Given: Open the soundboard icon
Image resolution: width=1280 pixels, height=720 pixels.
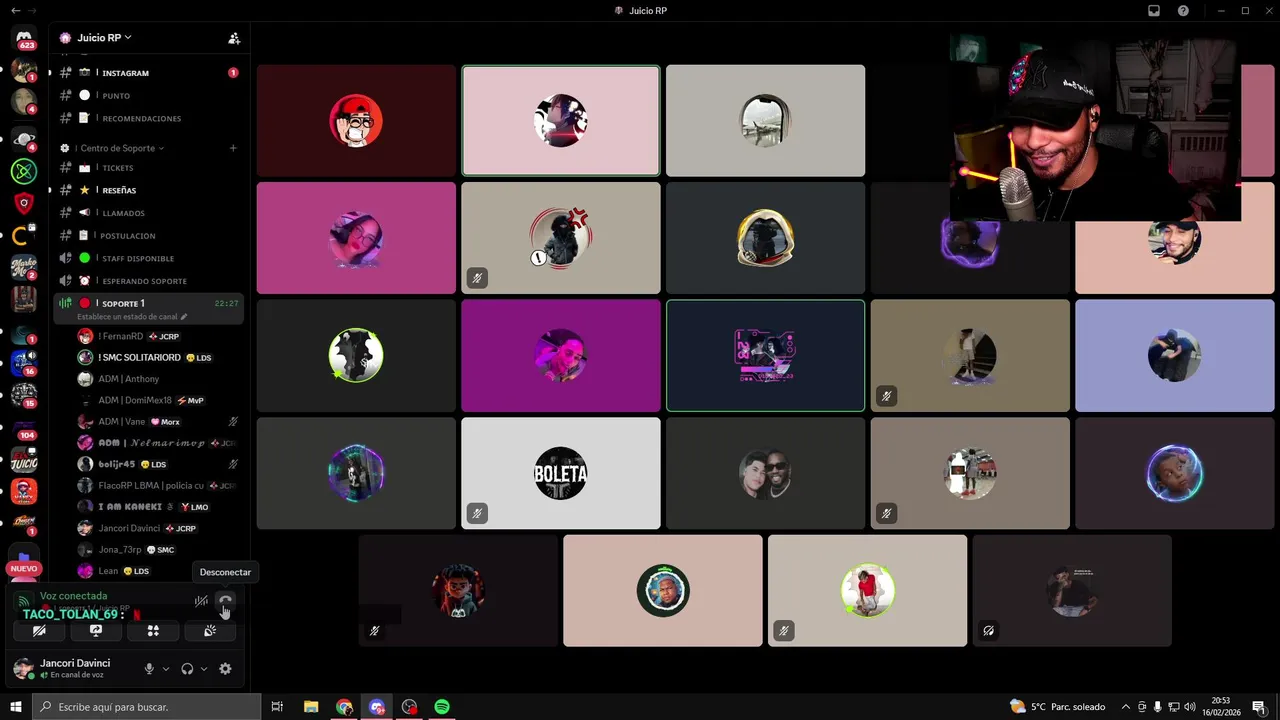Looking at the screenshot, I should [210, 631].
